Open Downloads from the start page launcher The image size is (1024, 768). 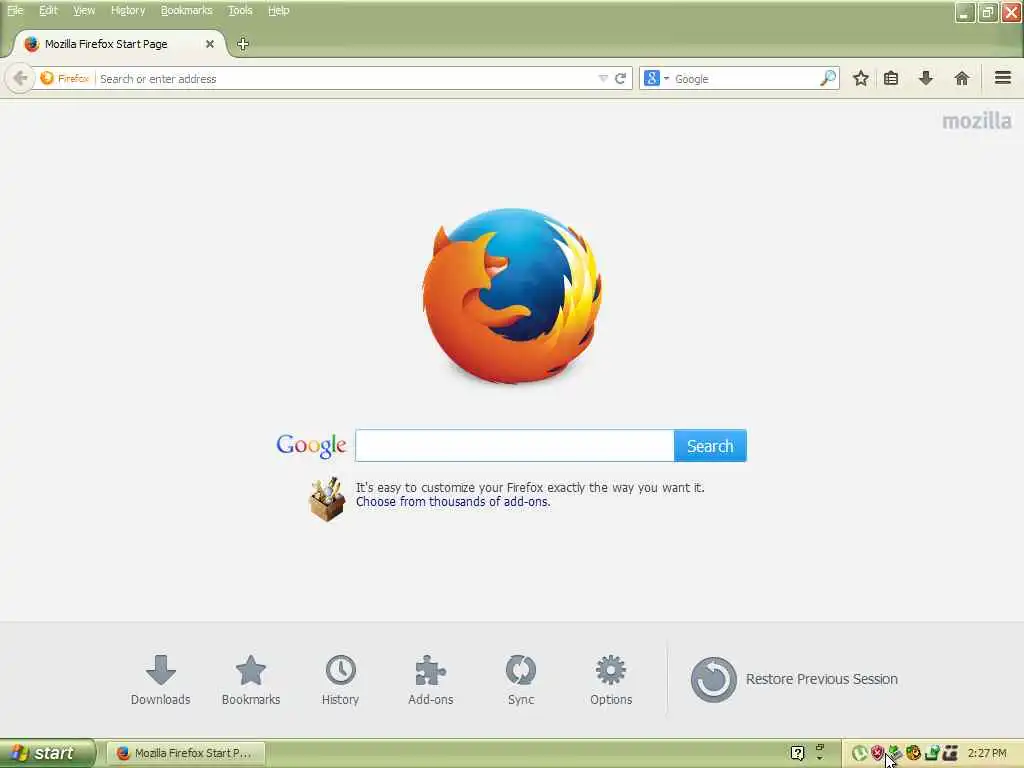click(161, 680)
